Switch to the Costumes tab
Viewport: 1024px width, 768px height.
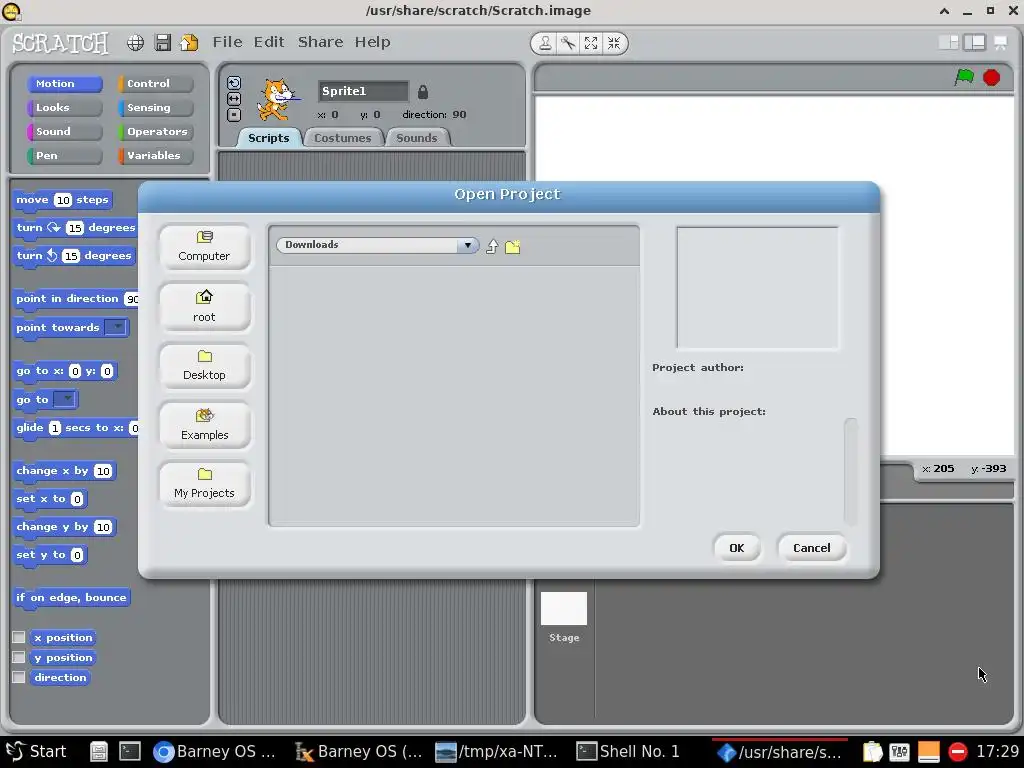343,138
